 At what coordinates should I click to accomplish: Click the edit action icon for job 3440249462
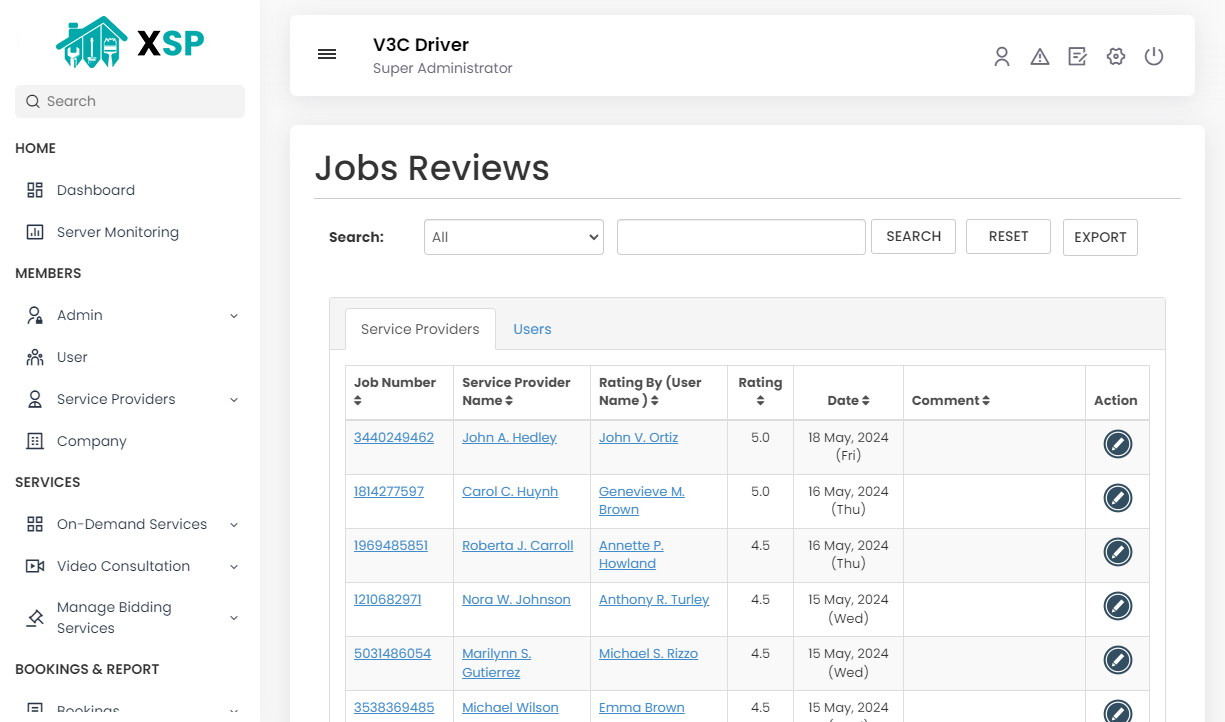[x=1117, y=444]
